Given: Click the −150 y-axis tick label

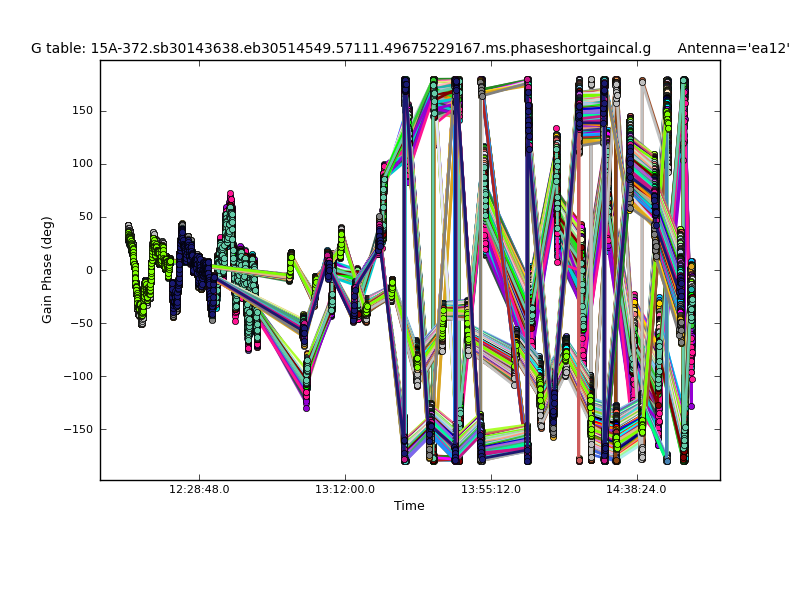Looking at the screenshot, I should [78, 429].
